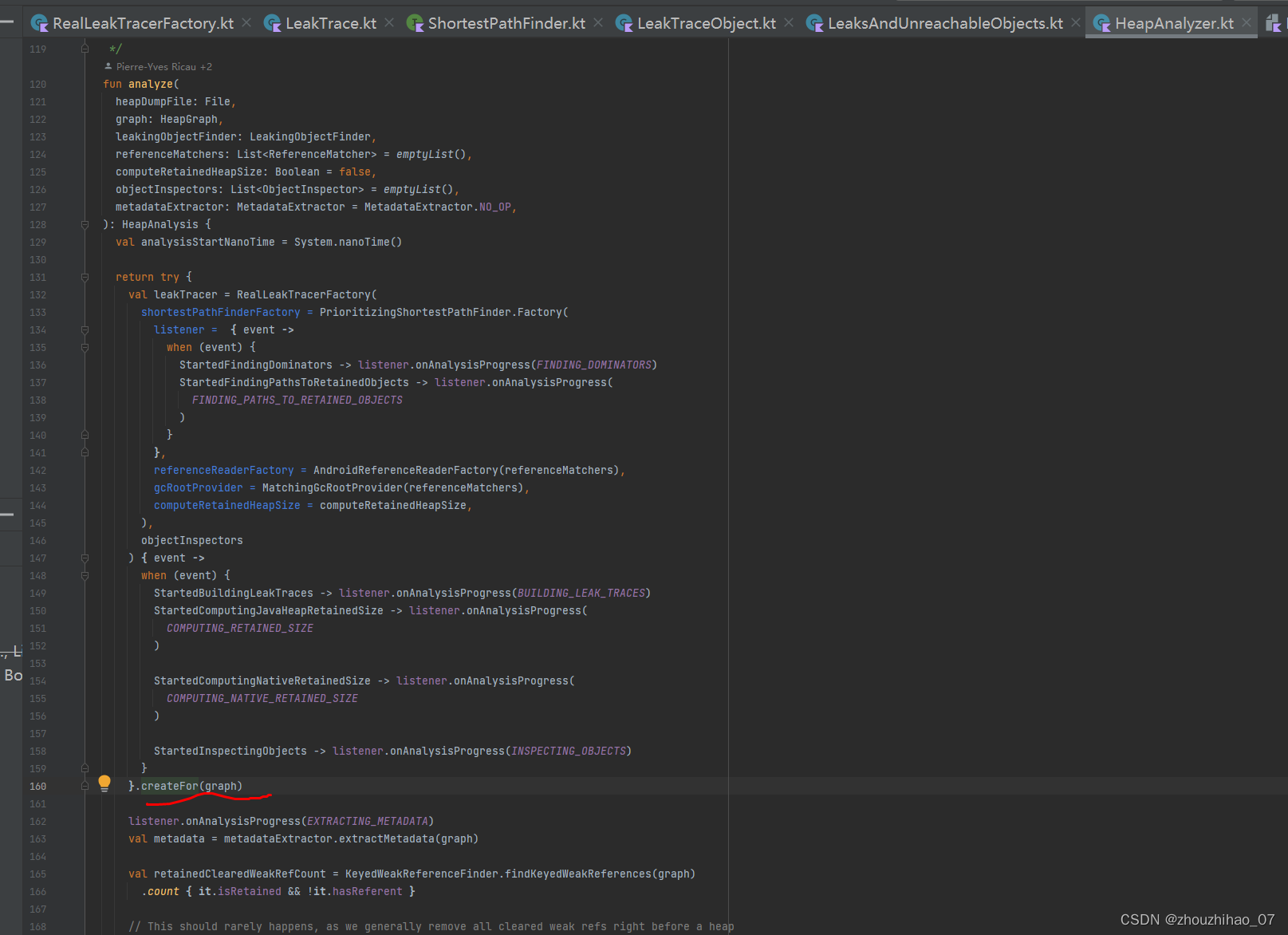Click MetadataExtractor.NO_OP default value
This screenshot has width=1288, height=935.
click(438, 207)
